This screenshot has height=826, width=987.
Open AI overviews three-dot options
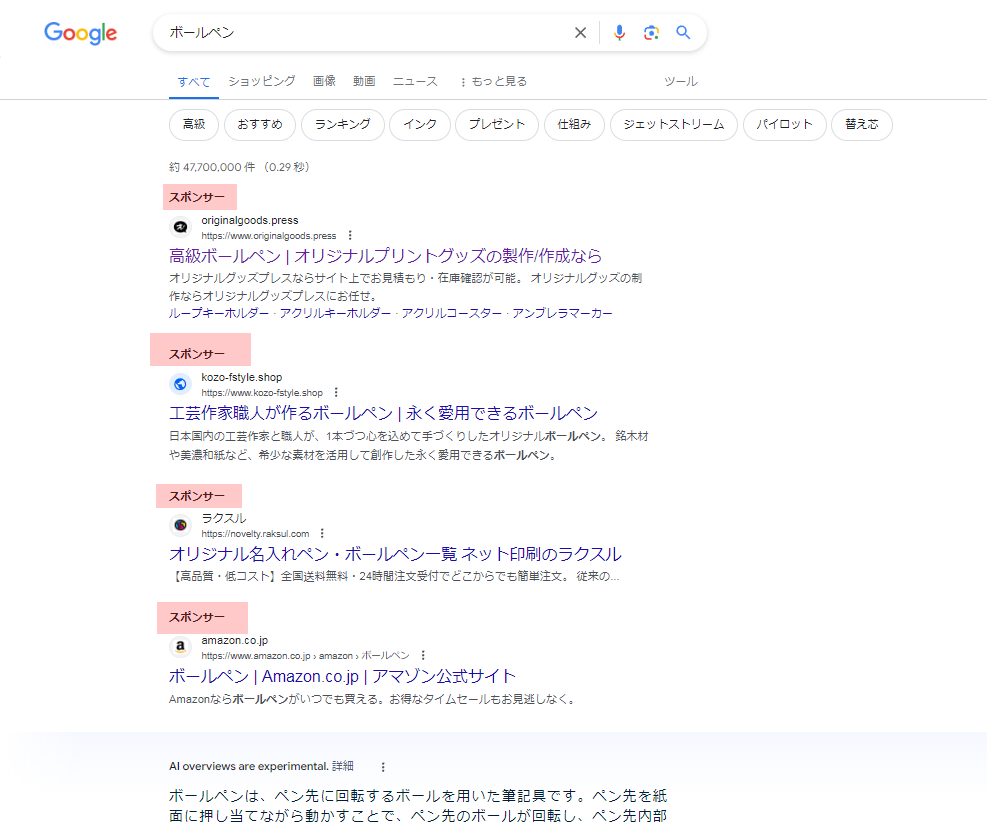[x=382, y=767]
